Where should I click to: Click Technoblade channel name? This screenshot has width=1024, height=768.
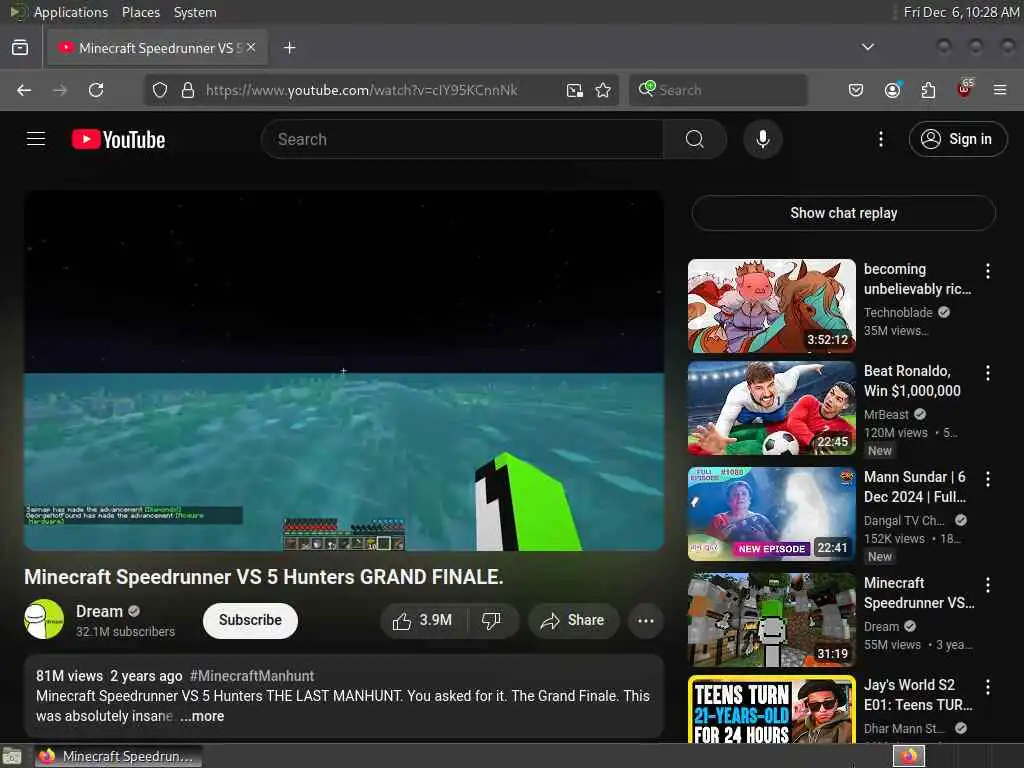[x=898, y=313]
